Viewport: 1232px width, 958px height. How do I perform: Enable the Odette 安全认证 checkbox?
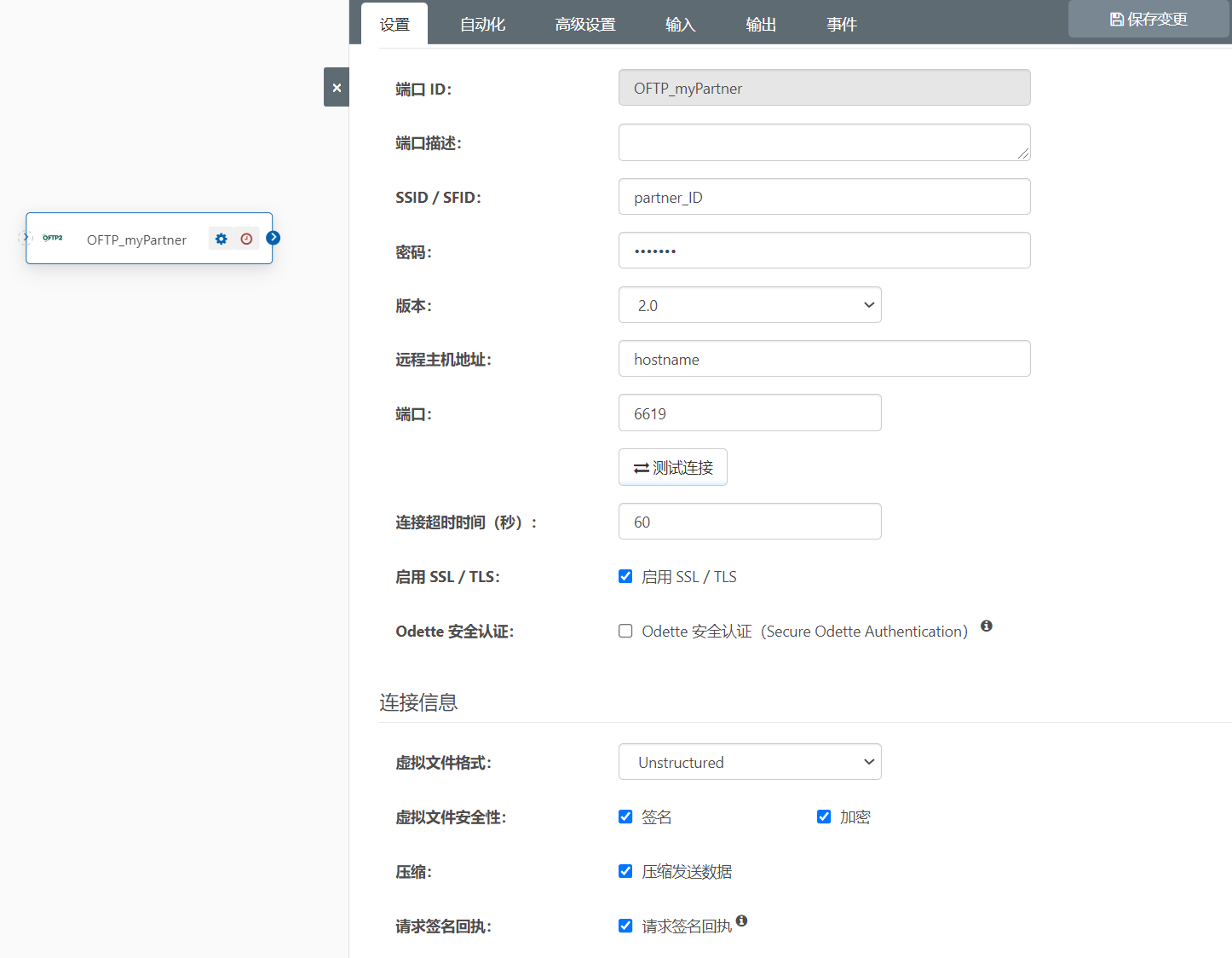tap(625, 632)
